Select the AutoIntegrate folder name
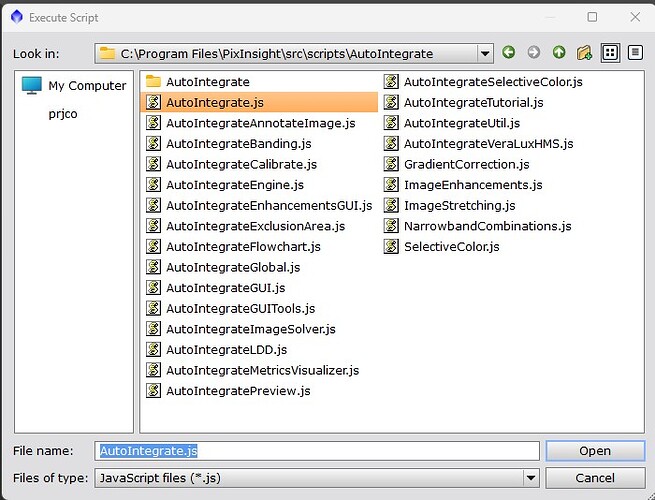655x500 pixels. pyautogui.click(x=208, y=82)
